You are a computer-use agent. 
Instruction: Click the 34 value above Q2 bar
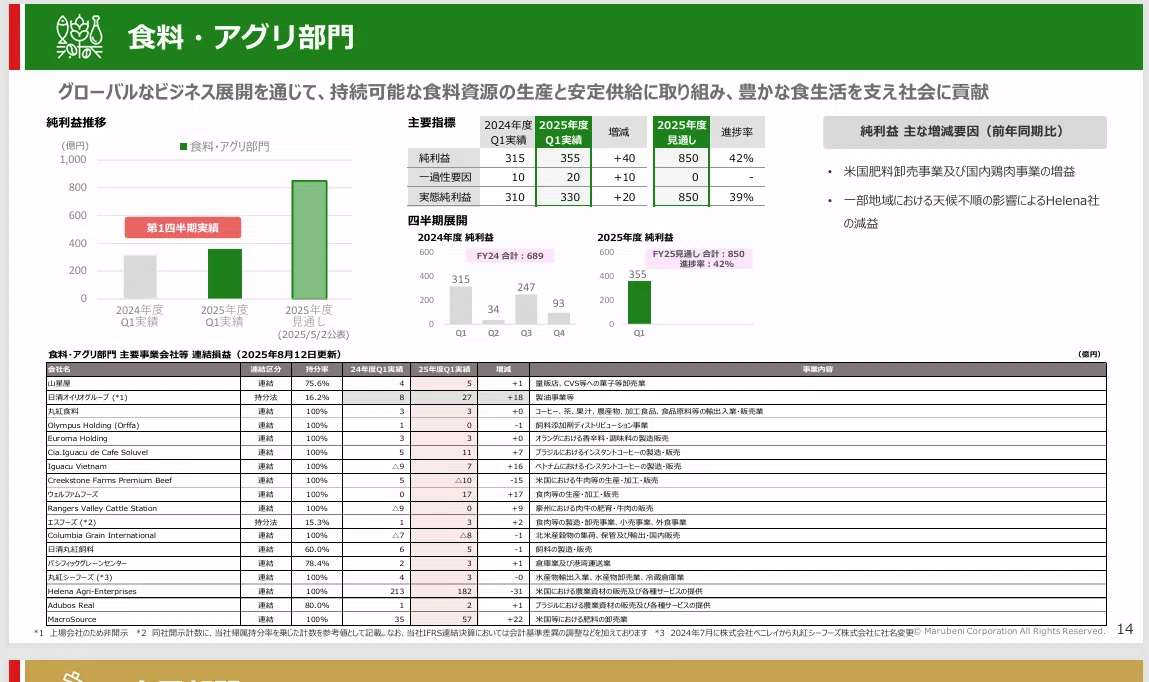tap(493, 309)
